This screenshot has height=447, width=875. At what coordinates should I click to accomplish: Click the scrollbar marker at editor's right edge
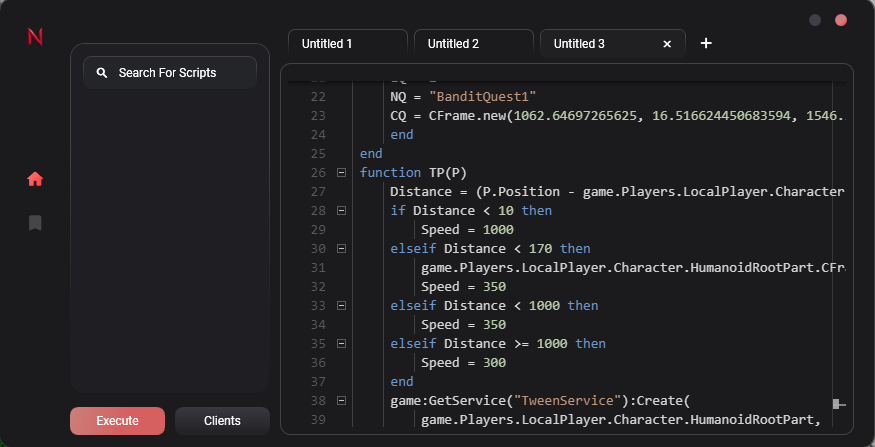click(x=839, y=403)
